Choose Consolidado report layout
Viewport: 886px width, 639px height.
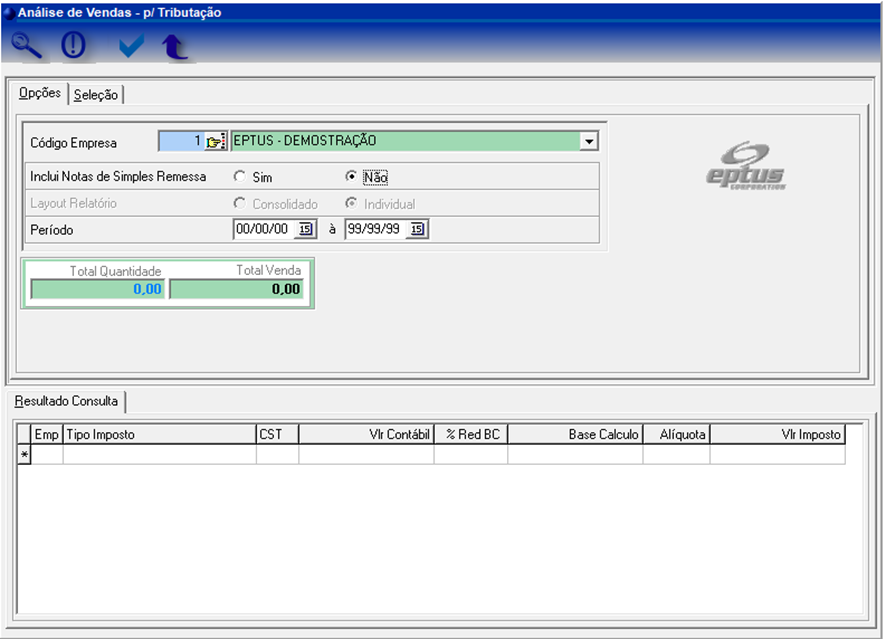click(x=239, y=204)
